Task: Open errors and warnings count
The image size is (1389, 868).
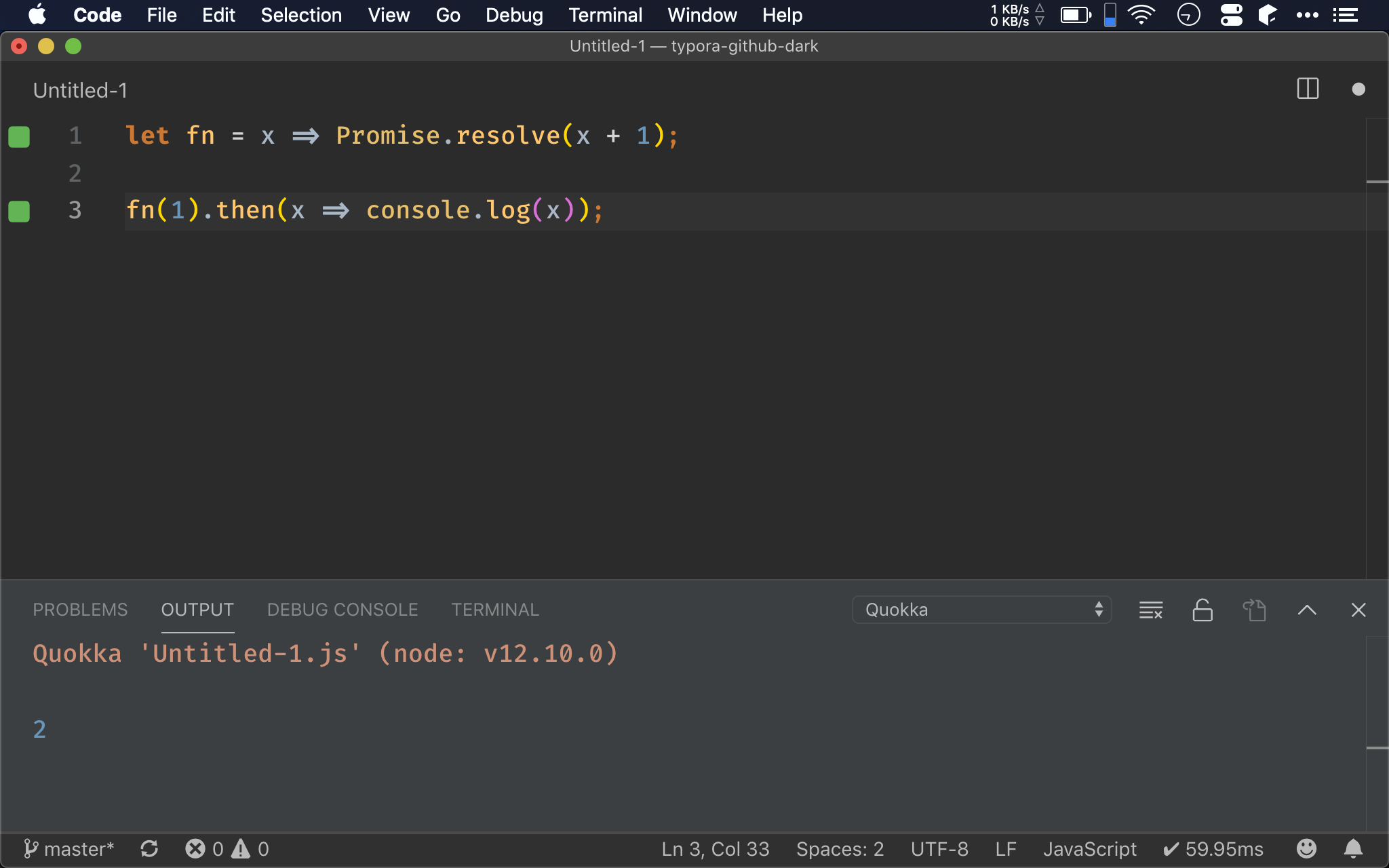Action: pos(227,849)
